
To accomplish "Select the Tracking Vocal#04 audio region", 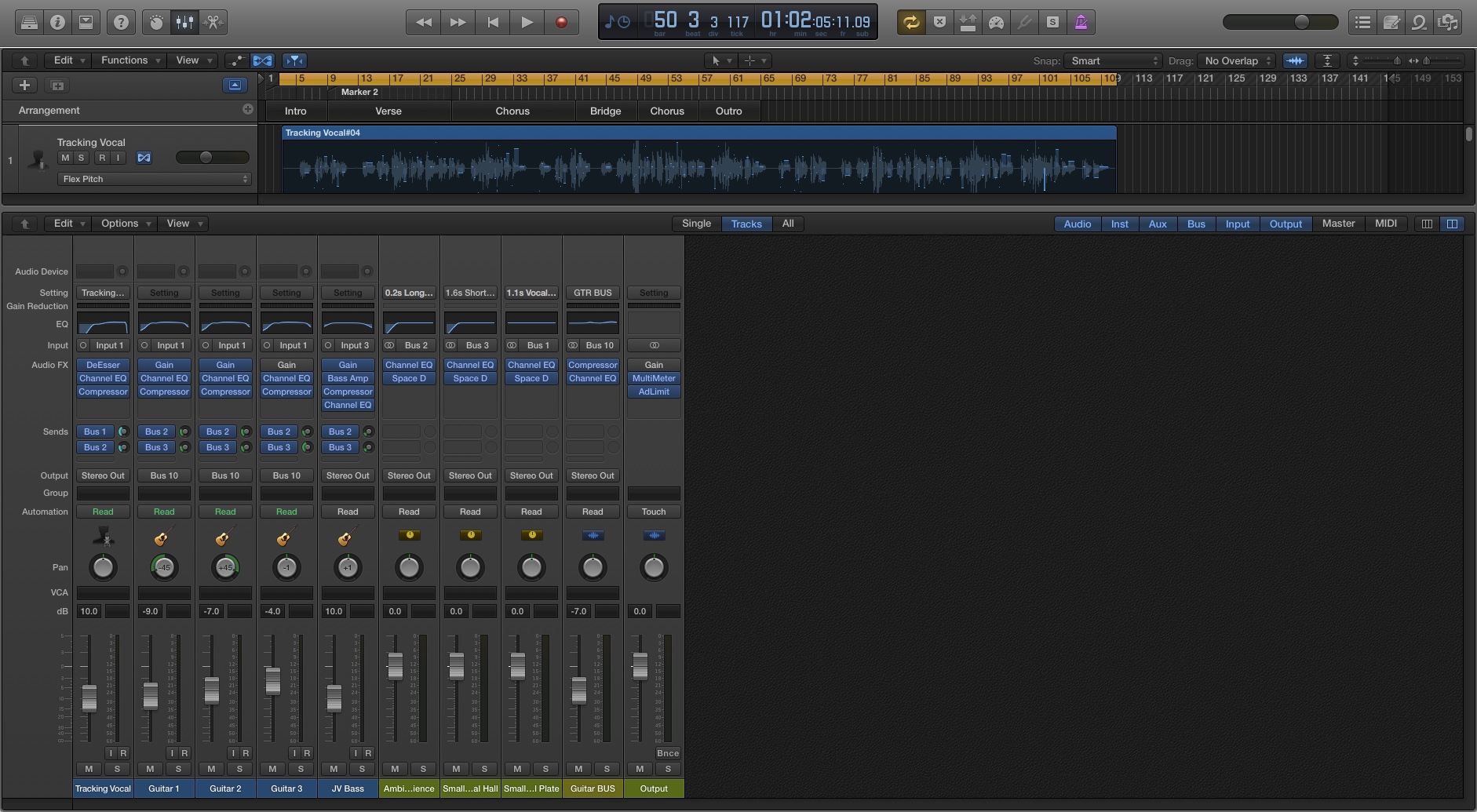I will click(698, 159).
